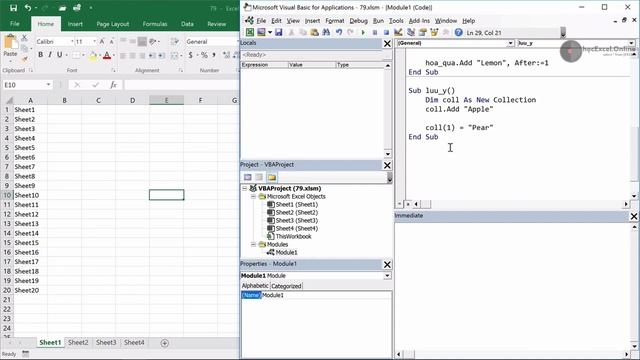This screenshot has height=360, width=640.
Task: Switch to the Formulas tab in Excel
Action: pyautogui.click(x=155, y=24)
